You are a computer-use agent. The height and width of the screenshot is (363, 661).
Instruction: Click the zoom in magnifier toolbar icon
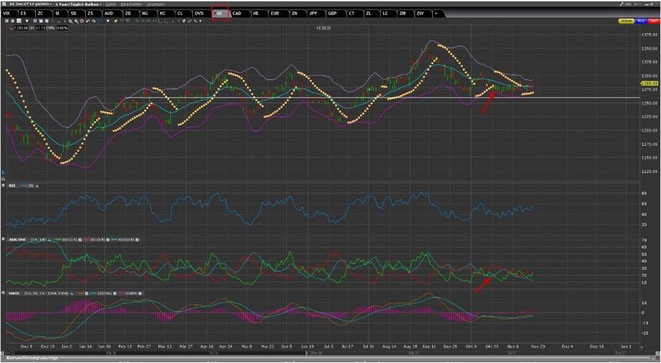pyautogui.click(x=70, y=21)
